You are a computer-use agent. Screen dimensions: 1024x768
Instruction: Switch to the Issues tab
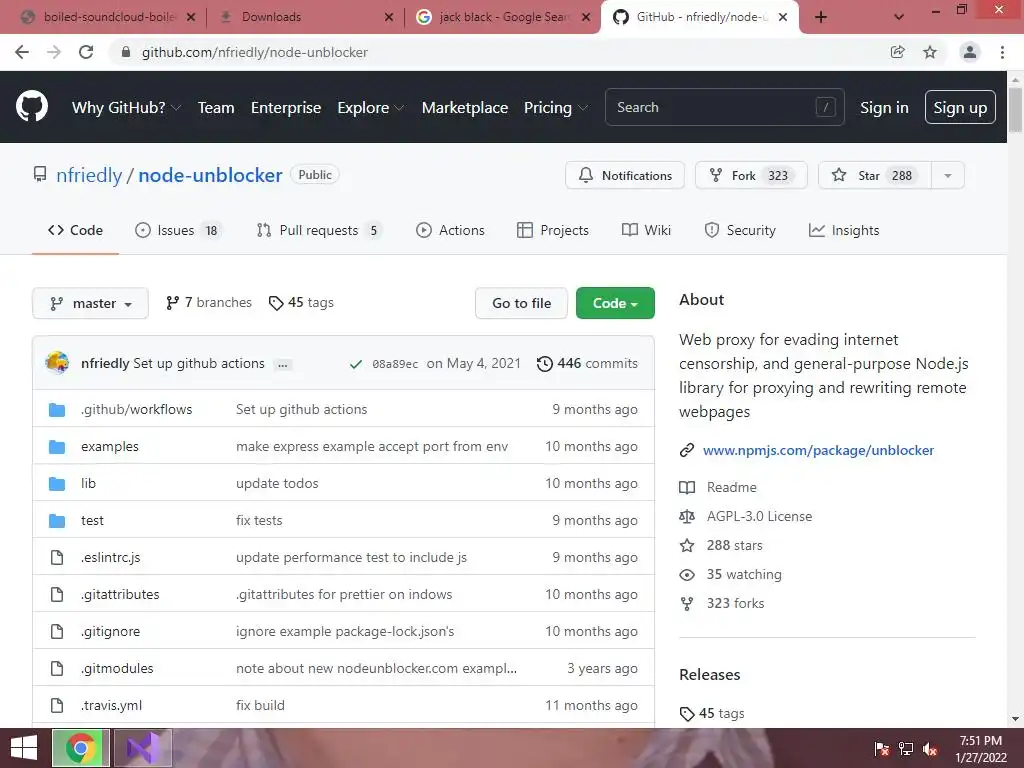(x=178, y=230)
